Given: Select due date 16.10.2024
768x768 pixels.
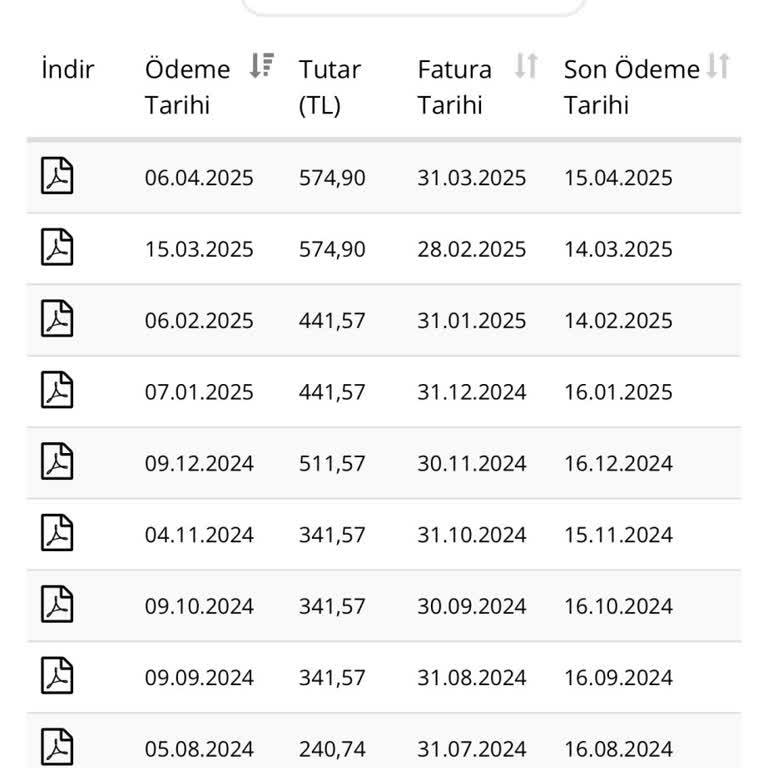Looking at the screenshot, I should pyautogui.click(x=618, y=607).
